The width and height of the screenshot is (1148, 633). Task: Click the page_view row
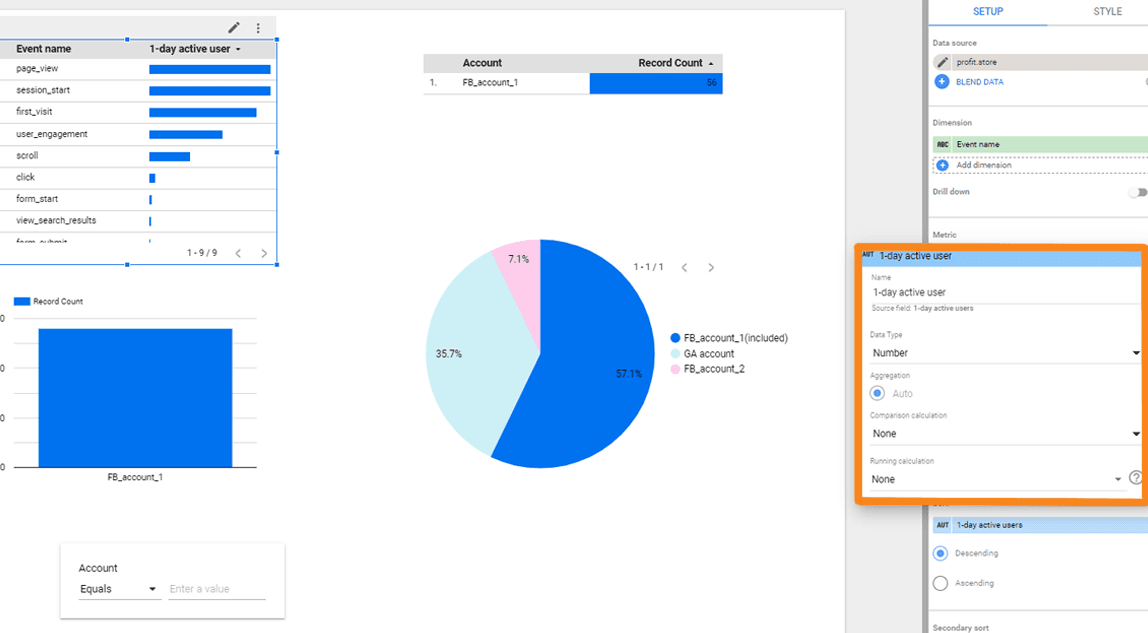[x=138, y=69]
